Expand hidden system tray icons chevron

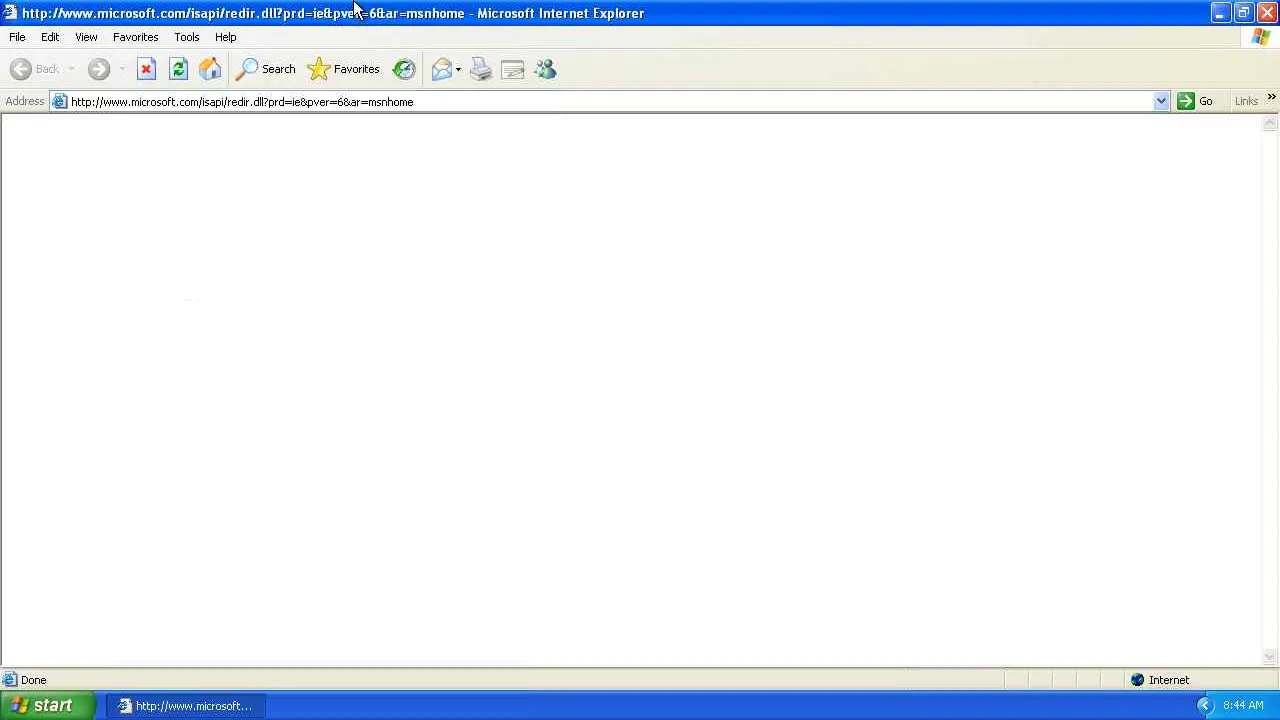coord(1204,706)
